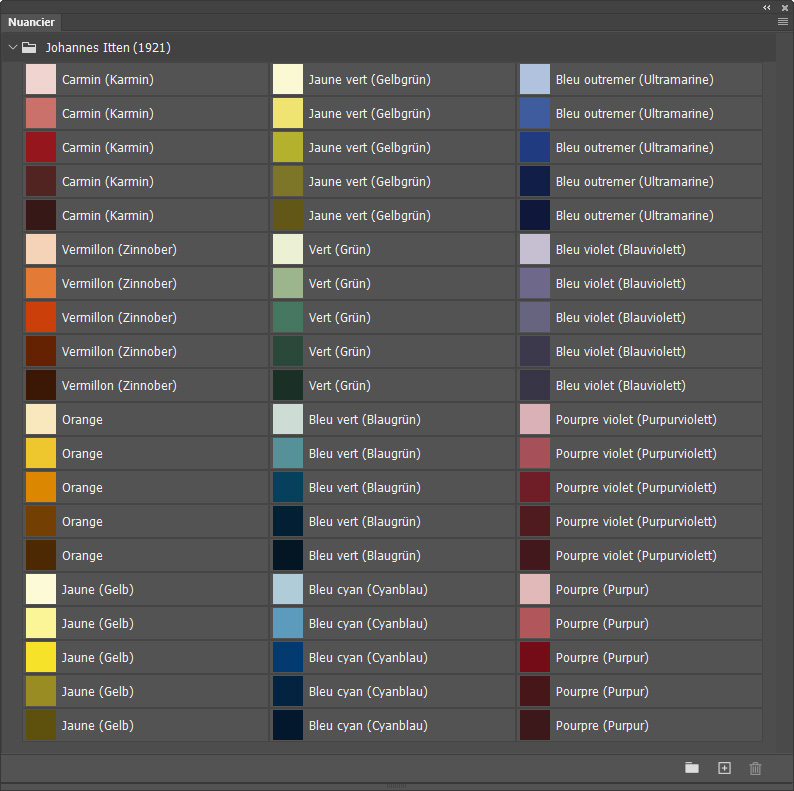
Task: Choose the light sage Vert (Grün) swatch
Action: pyautogui.click(x=288, y=284)
